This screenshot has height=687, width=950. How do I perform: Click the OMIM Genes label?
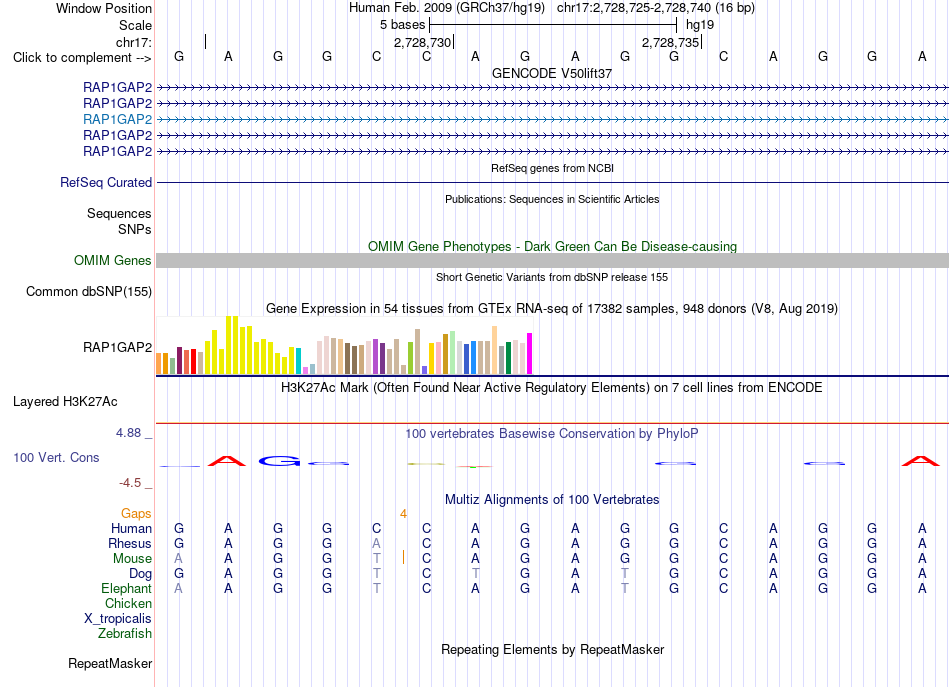pyautogui.click(x=113, y=261)
